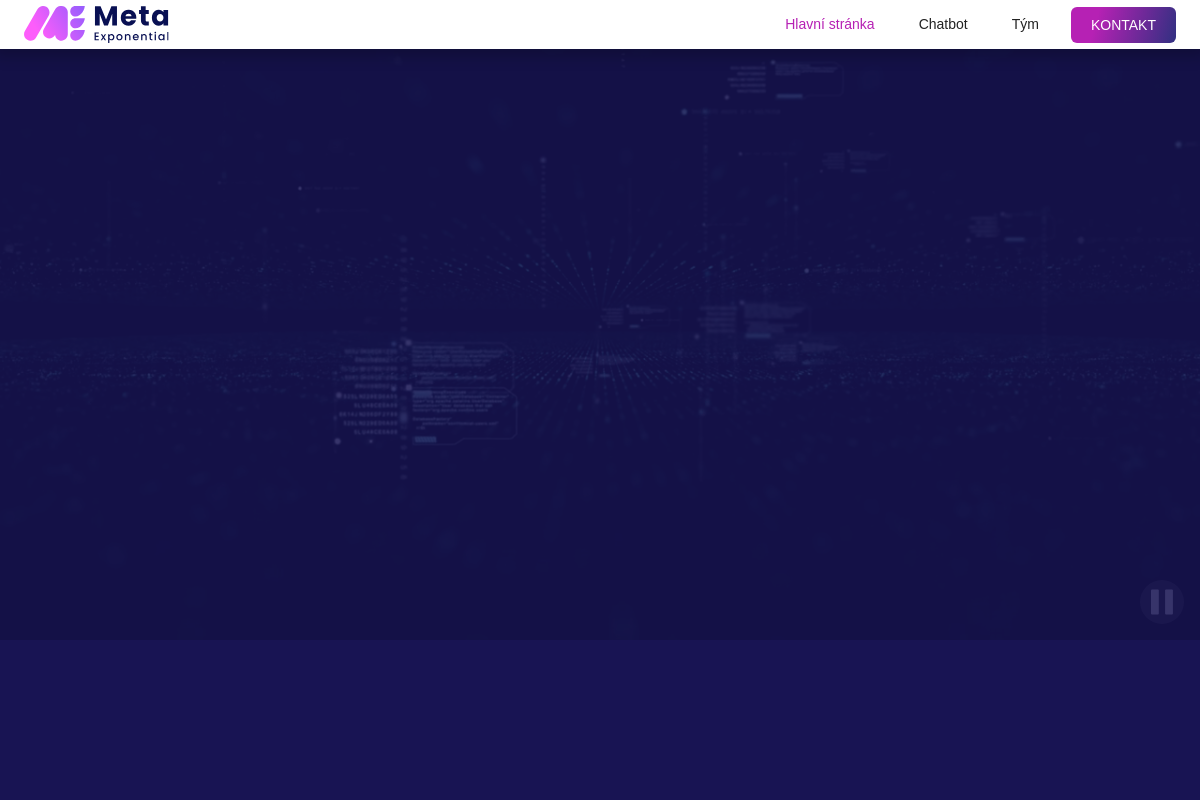This screenshot has height=800, width=1200.
Task: Click the number column left of the code panel
Action: tap(370, 392)
